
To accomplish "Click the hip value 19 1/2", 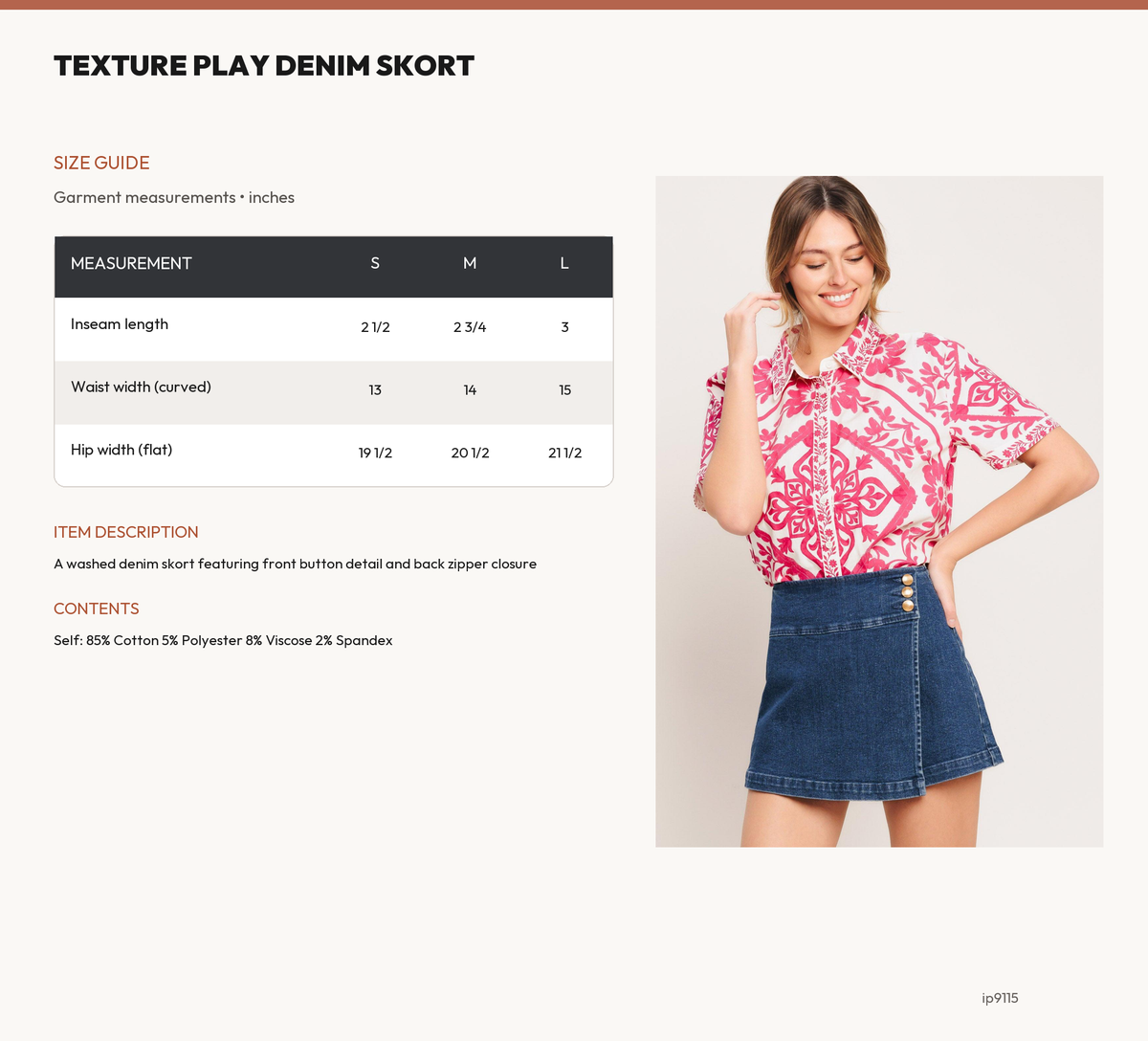I will (375, 453).
